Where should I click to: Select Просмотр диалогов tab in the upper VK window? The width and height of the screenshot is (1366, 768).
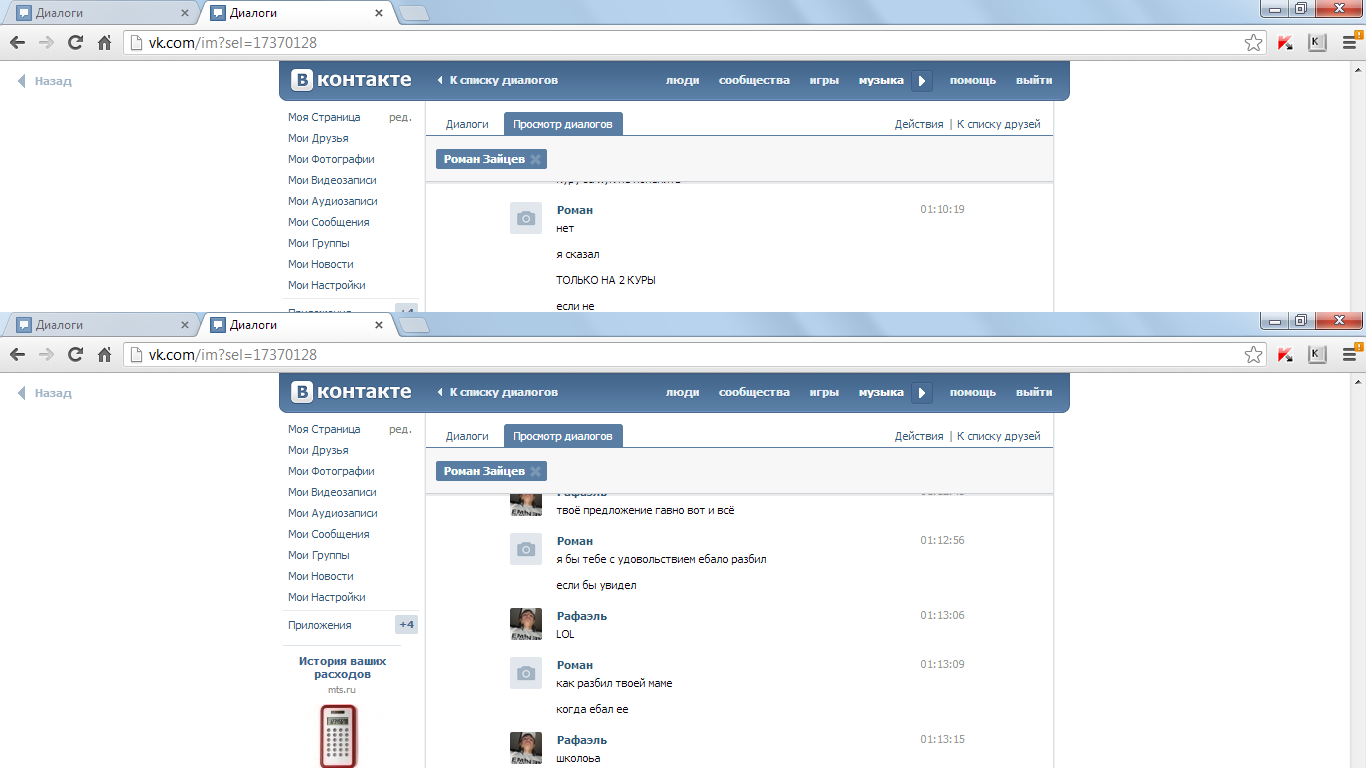pyautogui.click(x=563, y=124)
